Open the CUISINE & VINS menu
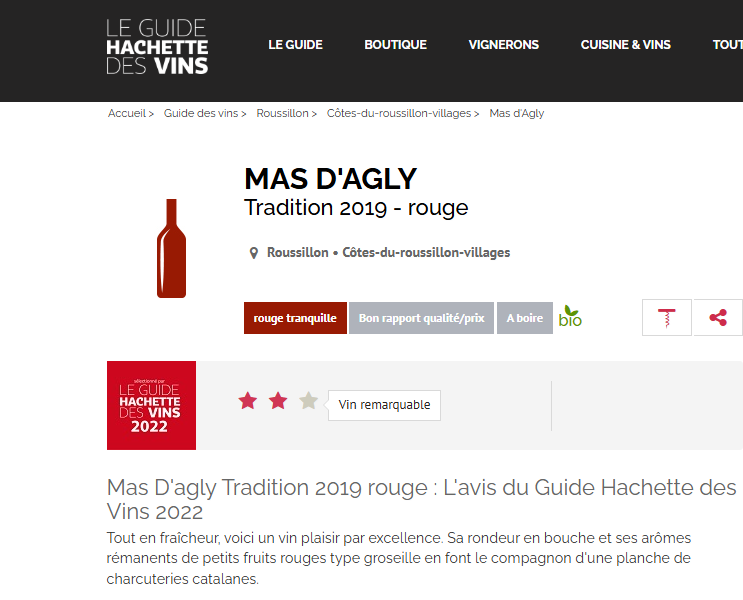The image size is (743, 600). click(x=625, y=45)
